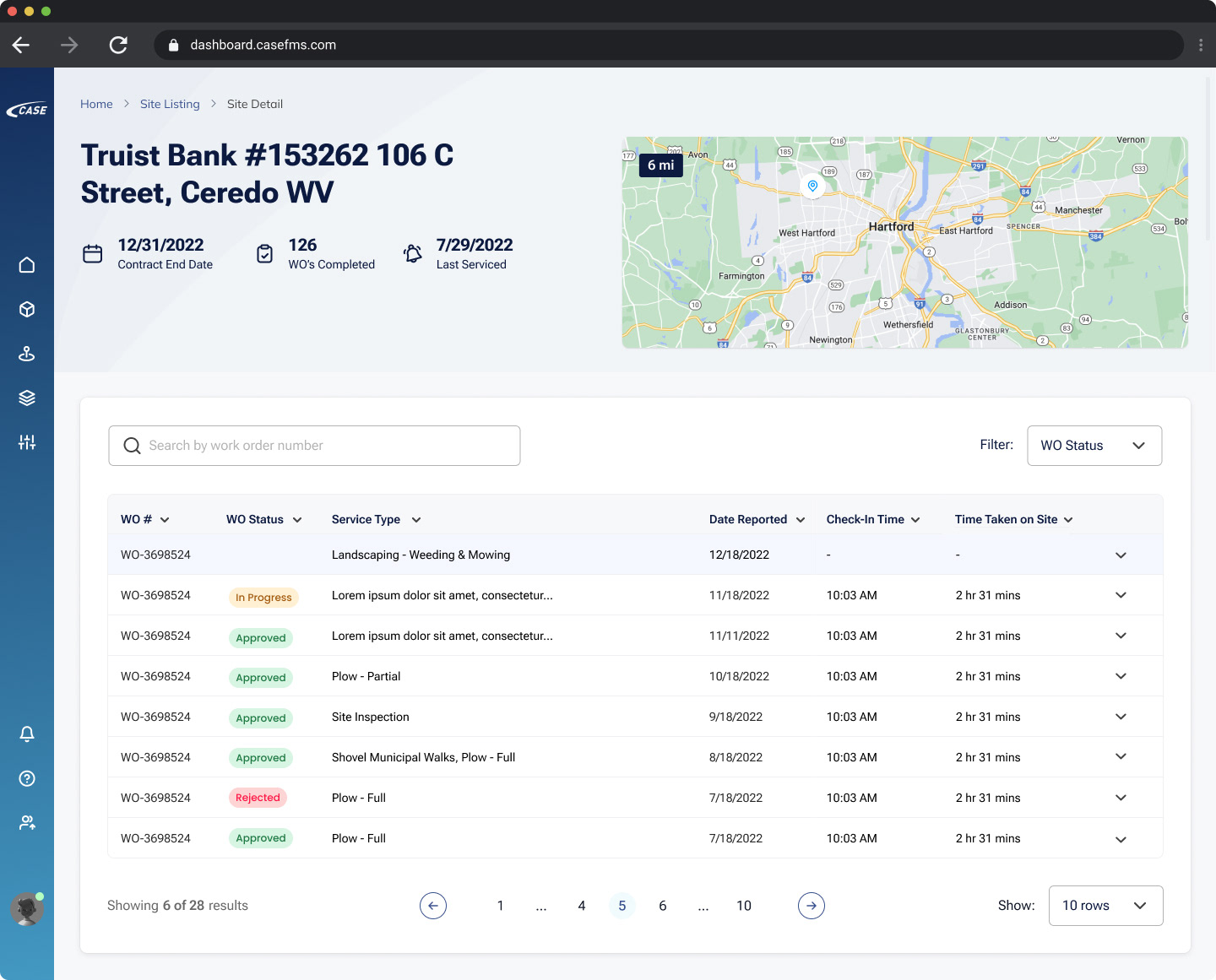Image resolution: width=1216 pixels, height=980 pixels.
Task: Navigate to Home breadcrumb
Action: tap(96, 104)
